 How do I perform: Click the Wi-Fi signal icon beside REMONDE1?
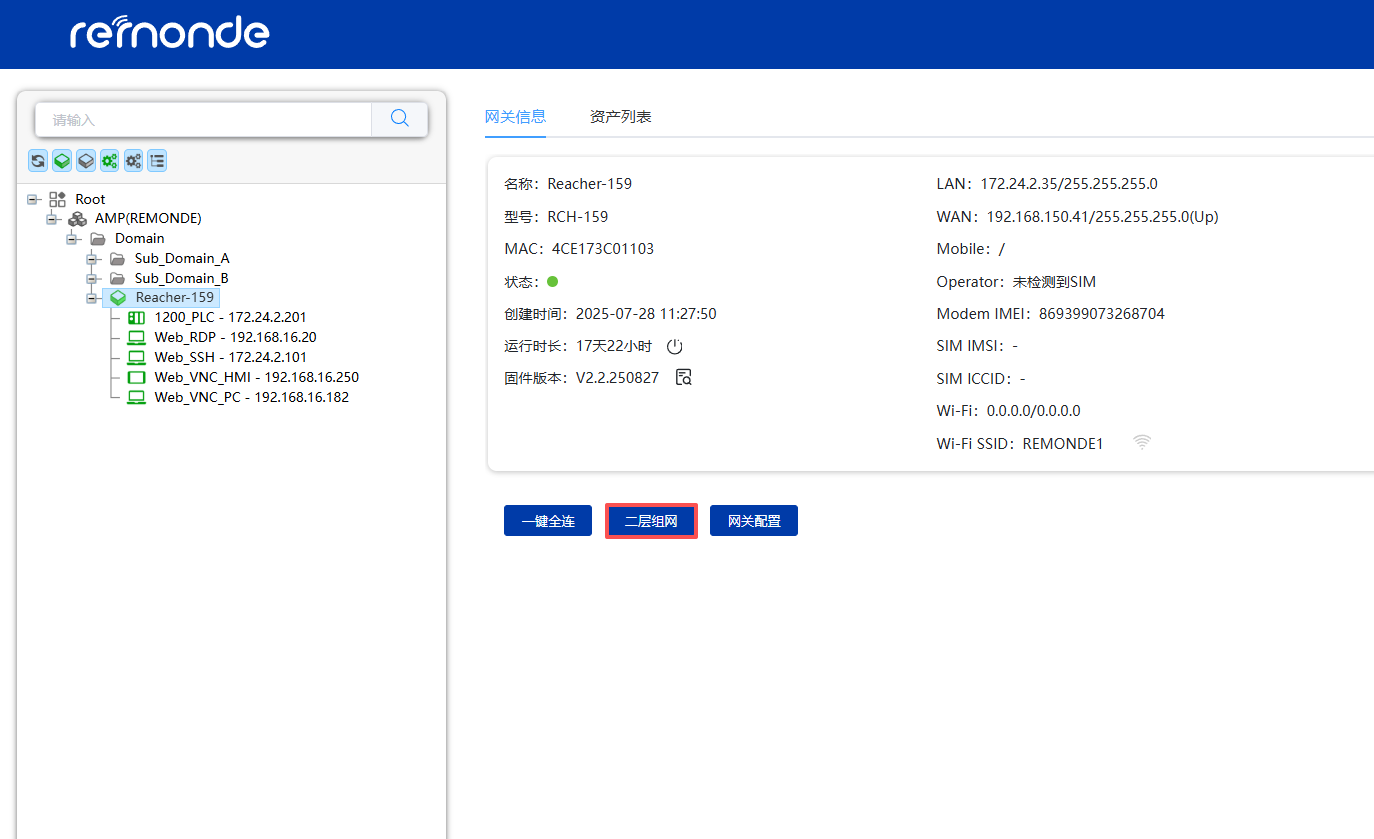coord(1142,442)
